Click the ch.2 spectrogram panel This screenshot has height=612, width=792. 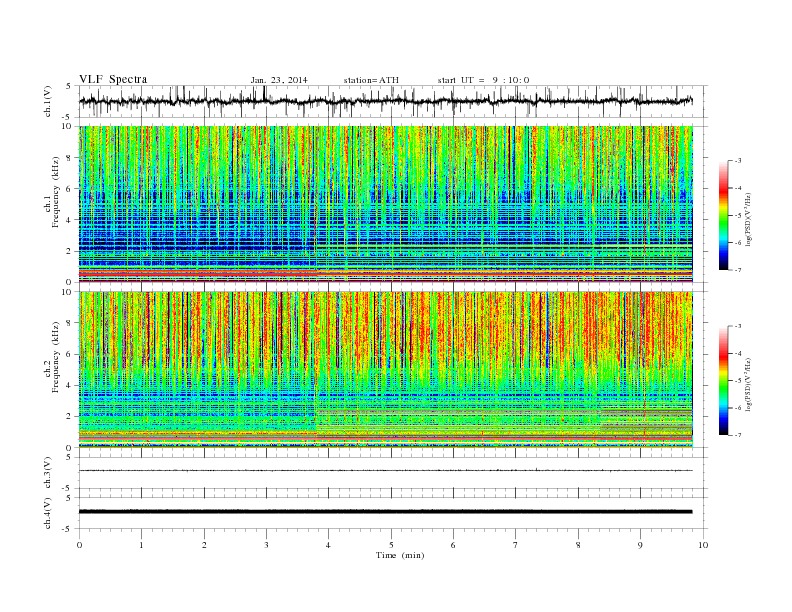pos(386,370)
